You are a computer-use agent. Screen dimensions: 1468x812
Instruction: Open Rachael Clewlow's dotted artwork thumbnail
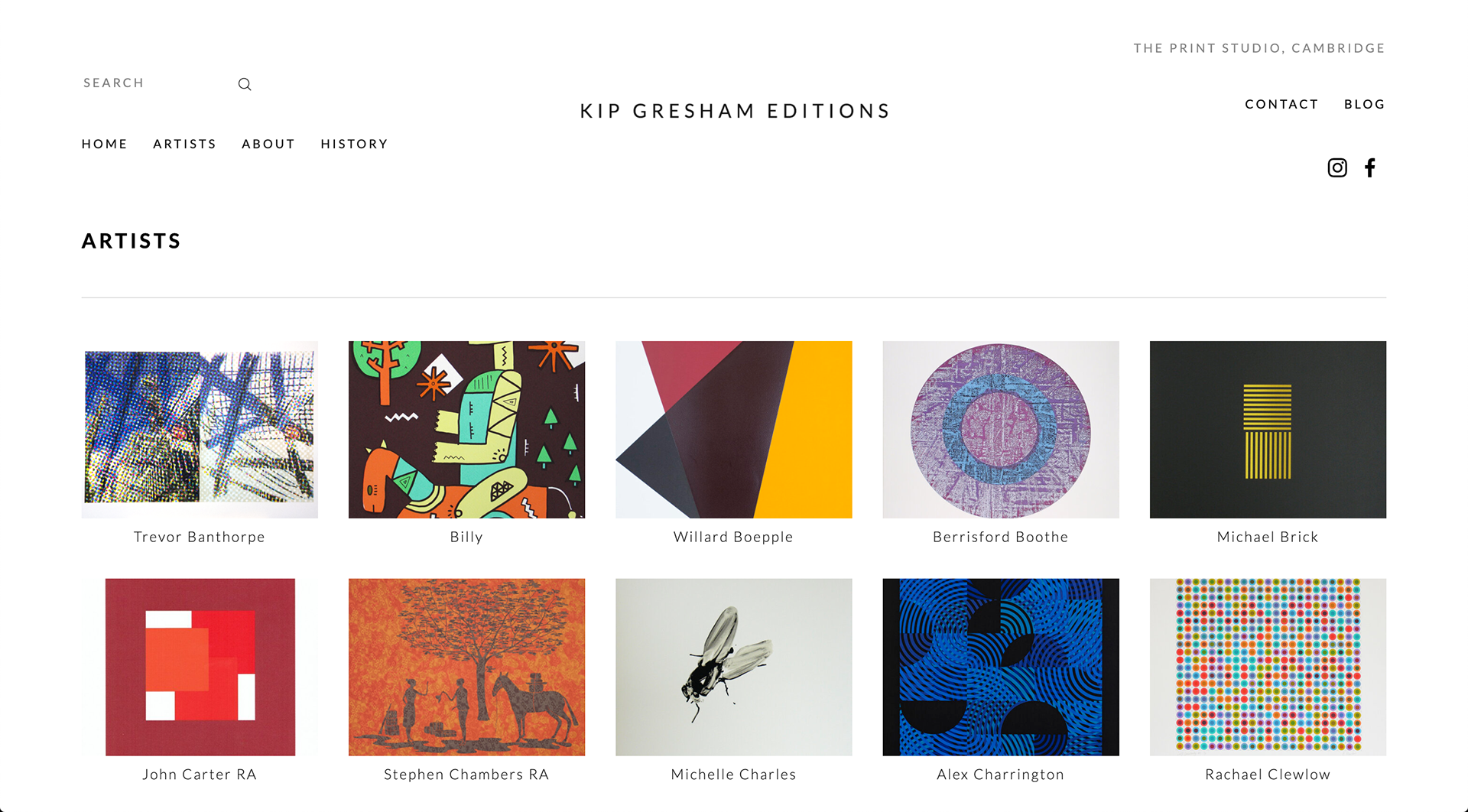click(1267, 667)
